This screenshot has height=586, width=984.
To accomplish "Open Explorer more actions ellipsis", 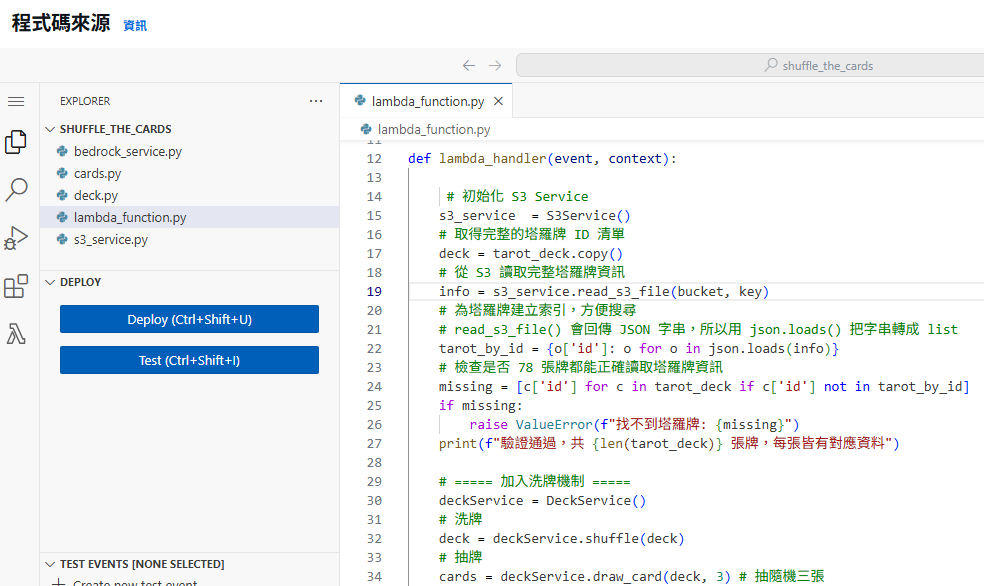I will [316, 101].
